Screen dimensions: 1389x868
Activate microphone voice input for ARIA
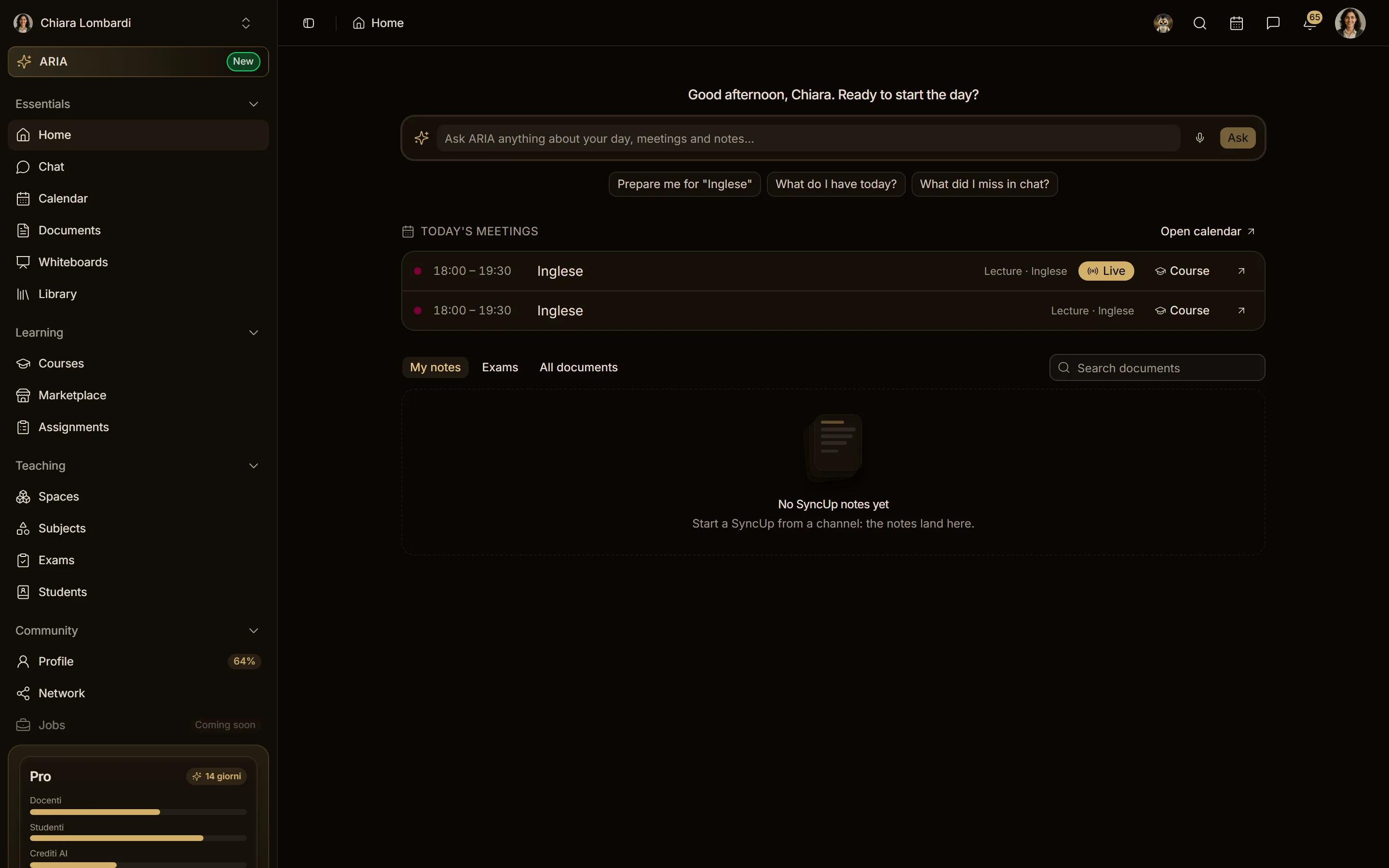(x=1199, y=138)
